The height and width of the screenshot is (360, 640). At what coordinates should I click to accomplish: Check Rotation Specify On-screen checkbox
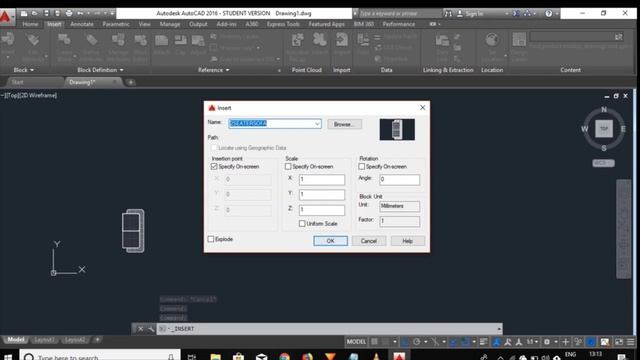coord(362,167)
